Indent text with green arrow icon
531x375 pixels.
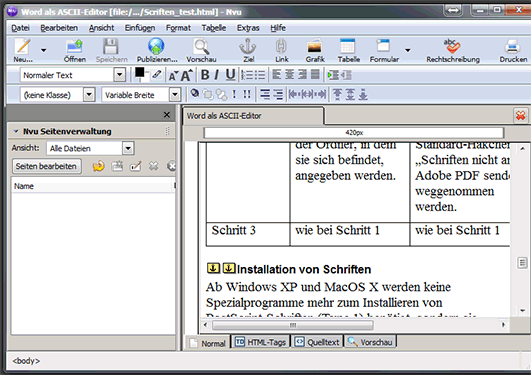click(333, 75)
